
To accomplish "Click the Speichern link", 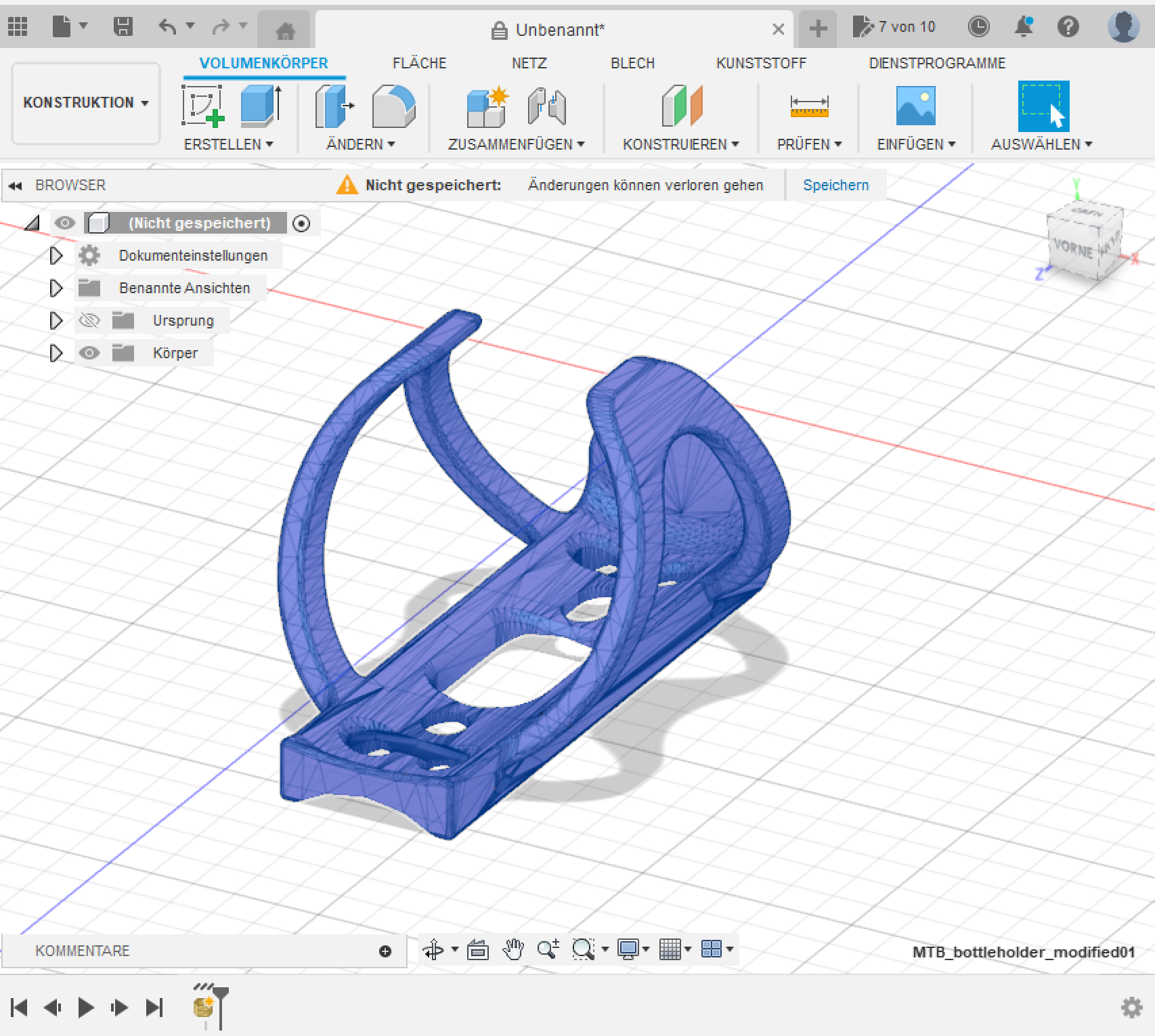I will [x=835, y=185].
